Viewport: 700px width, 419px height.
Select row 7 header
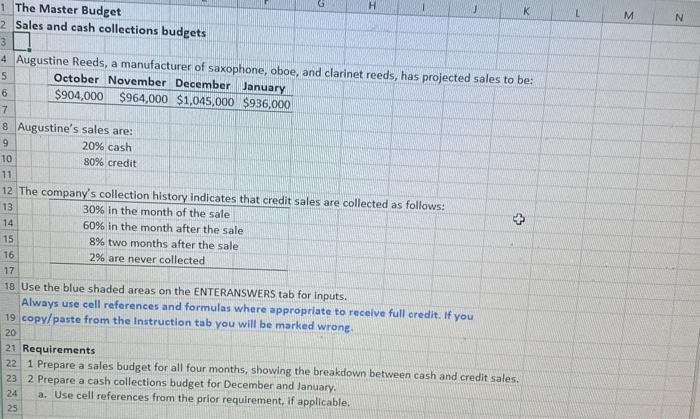[4, 109]
